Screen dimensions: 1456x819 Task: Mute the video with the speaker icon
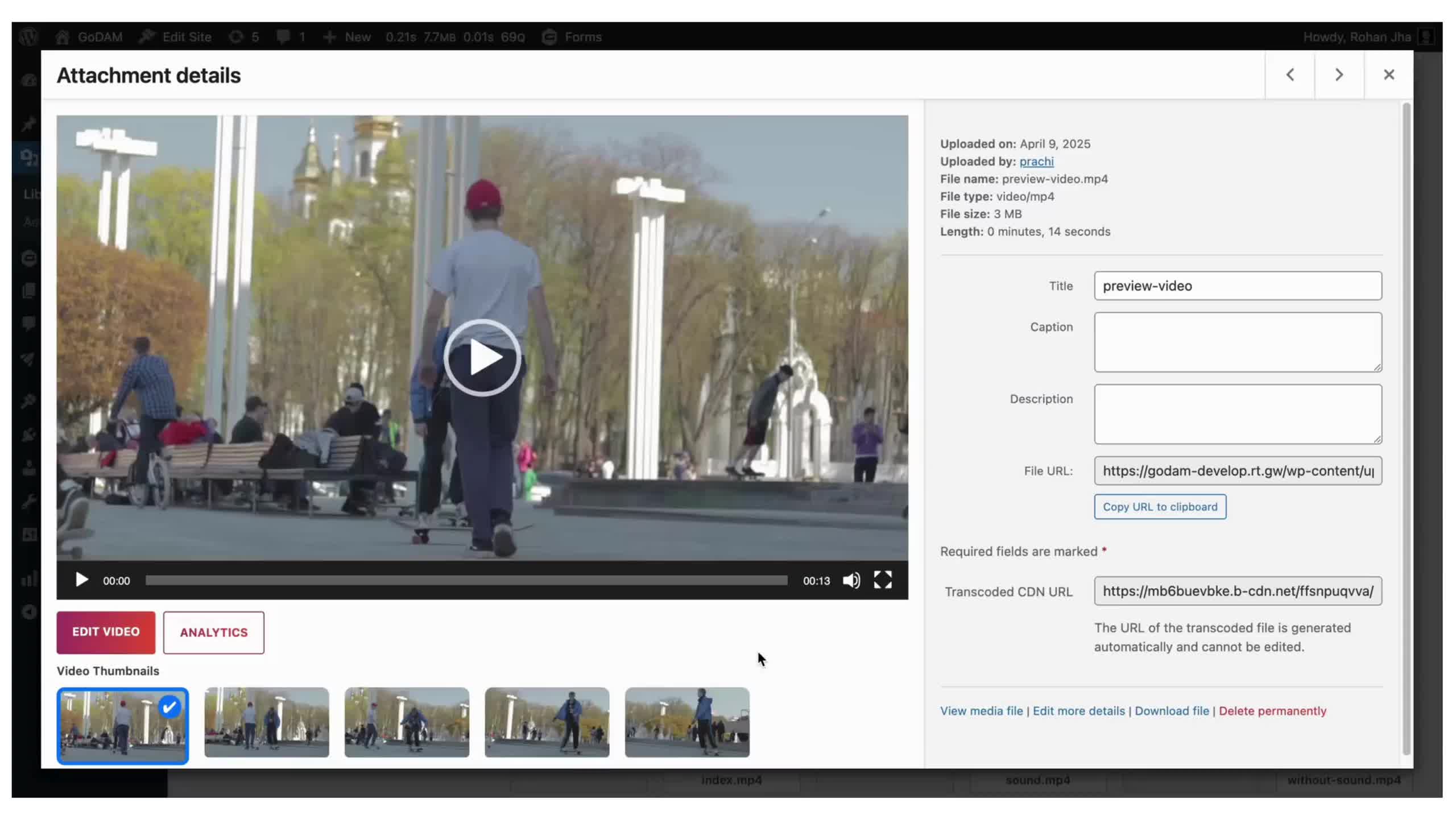coord(851,580)
